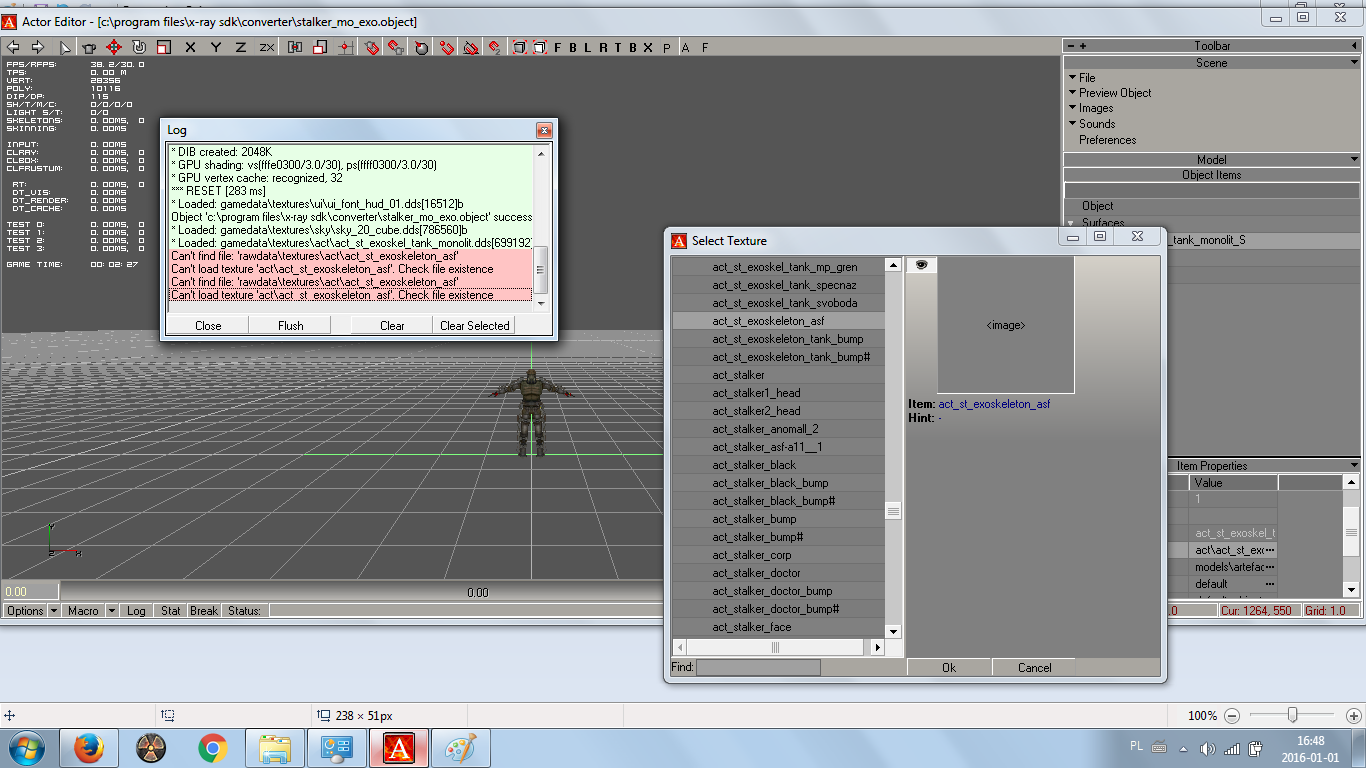The height and width of the screenshot is (768, 1366).
Task: Click Clear Selected in the Log window
Action: (x=475, y=325)
